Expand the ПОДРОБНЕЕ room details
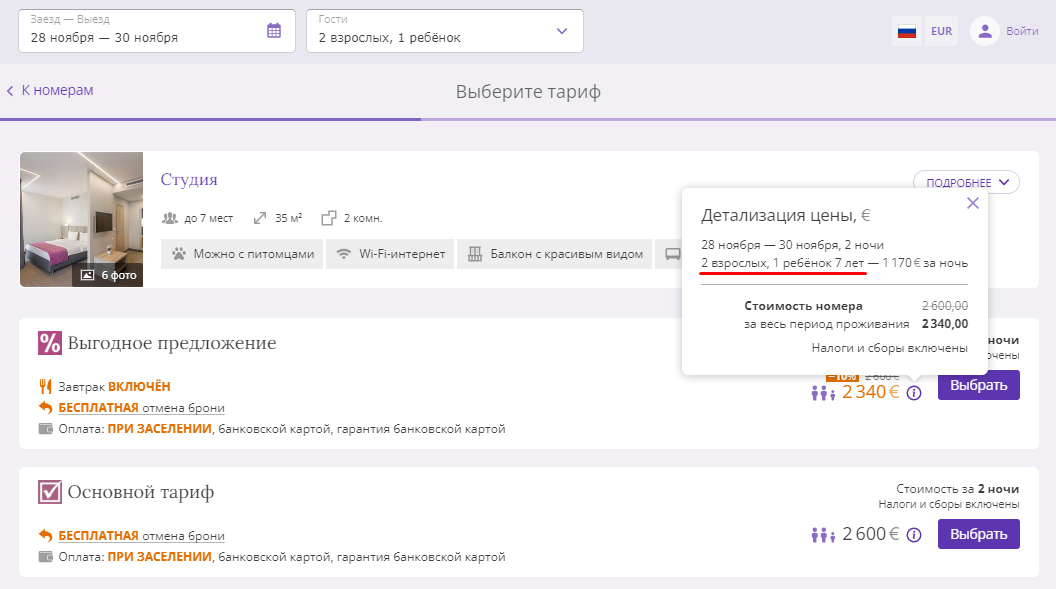 point(966,182)
